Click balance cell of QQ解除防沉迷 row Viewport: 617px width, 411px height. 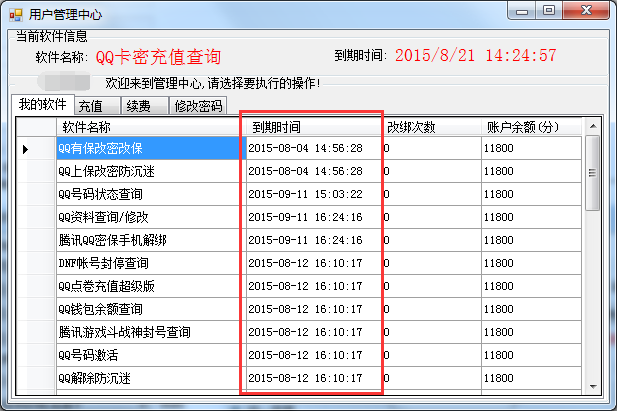[531, 378]
